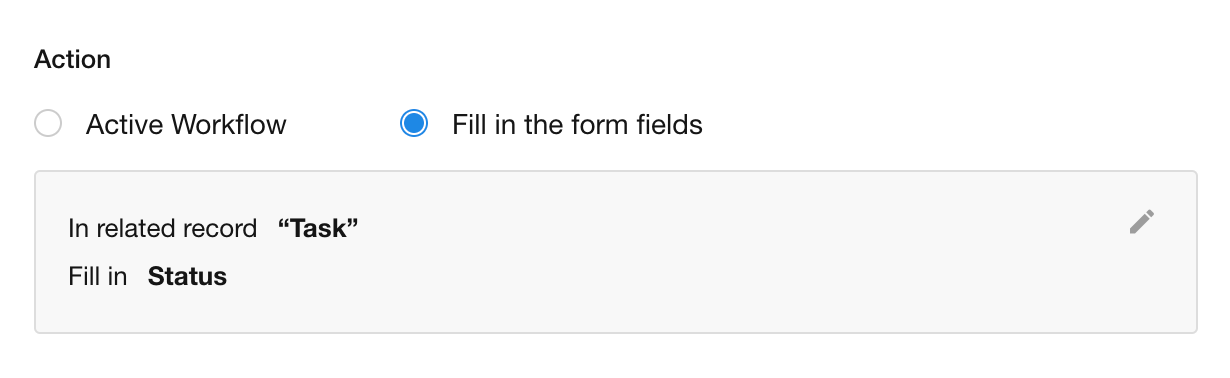Click the "In related record" text
Screen dimensions: 1230x378
click(163, 229)
